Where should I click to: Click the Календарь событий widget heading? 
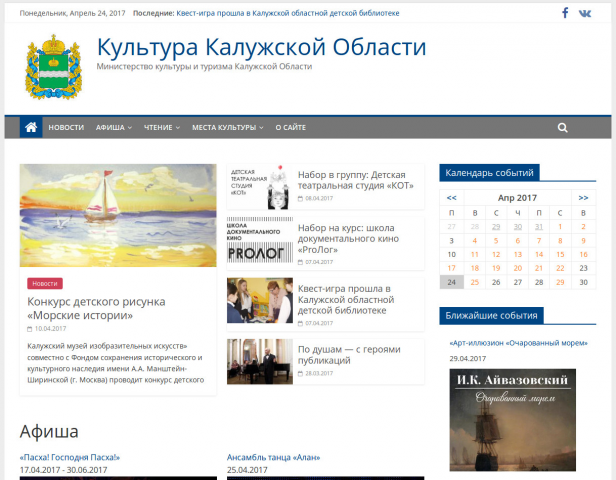click(489, 173)
